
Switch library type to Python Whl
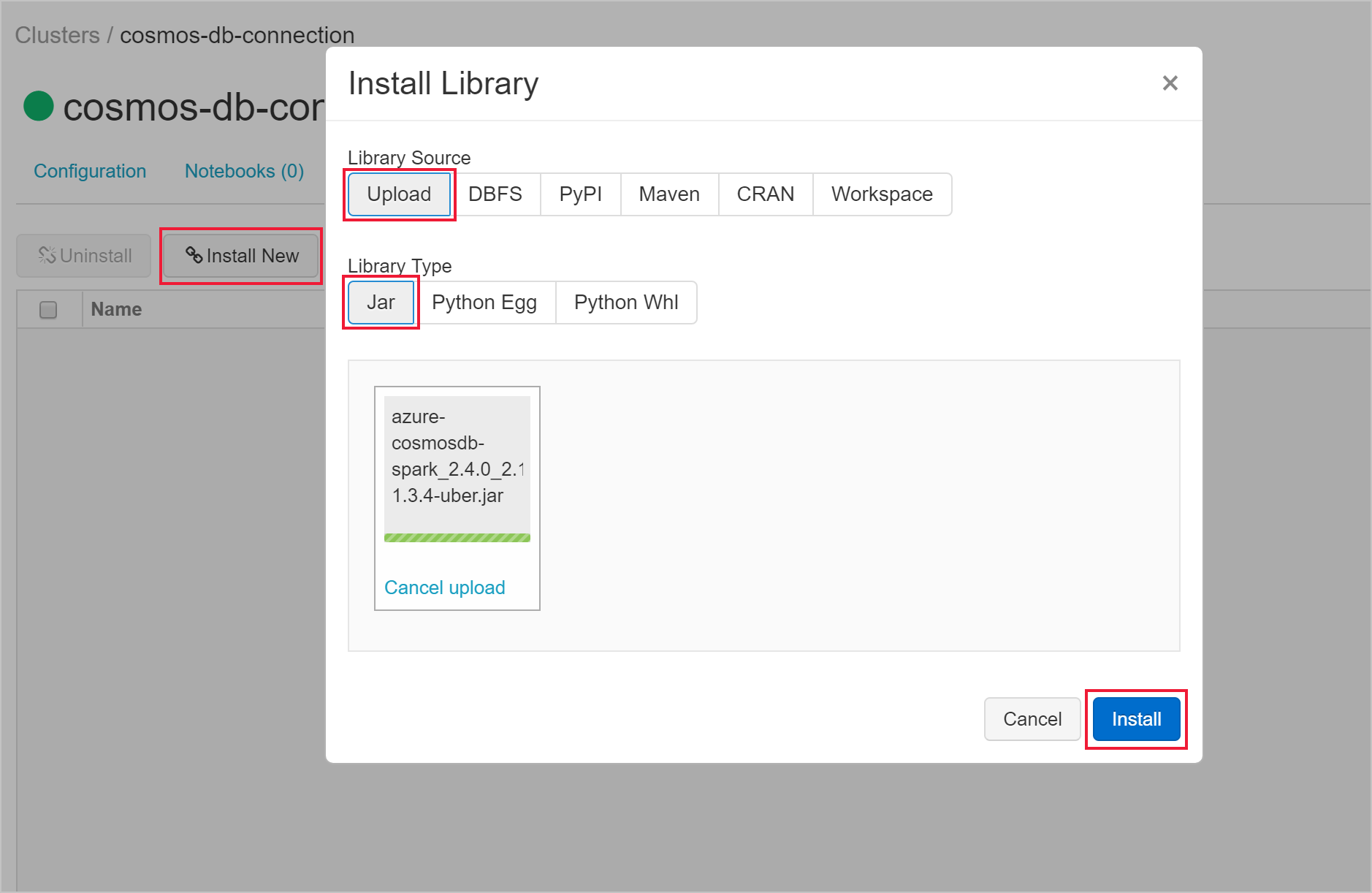625,303
